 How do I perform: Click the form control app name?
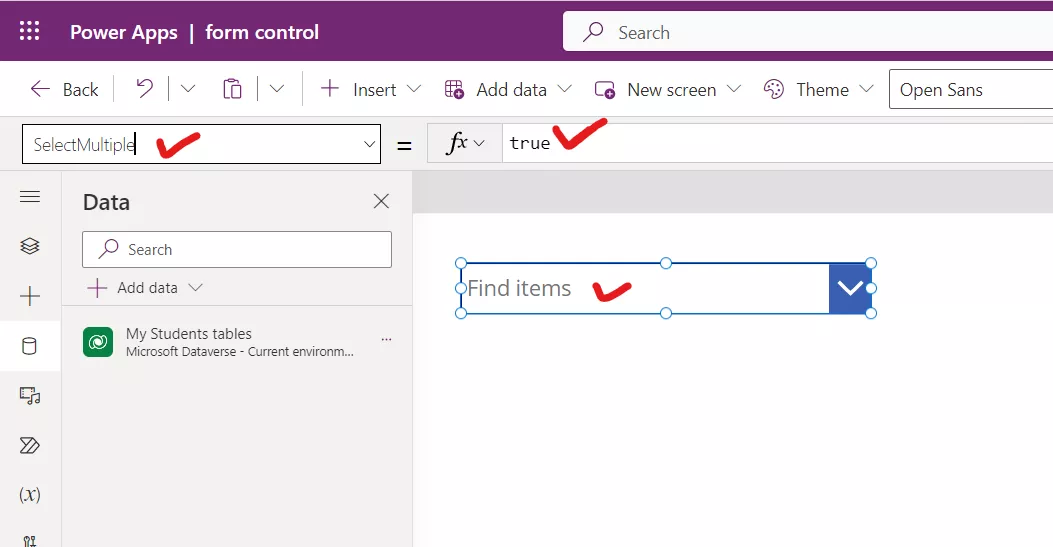click(262, 32)
